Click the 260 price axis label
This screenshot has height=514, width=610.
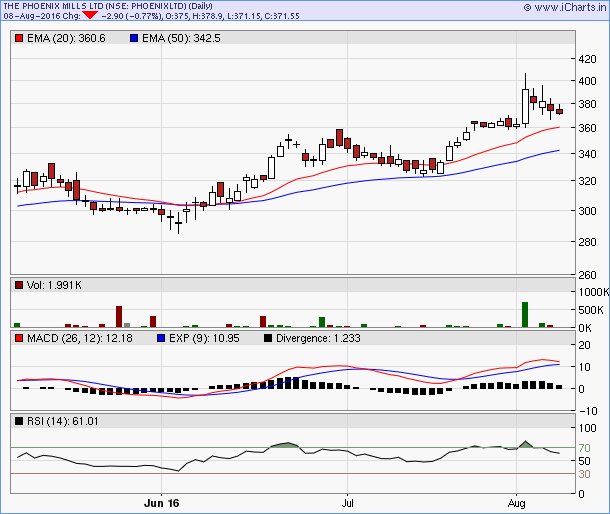[587, 275]
